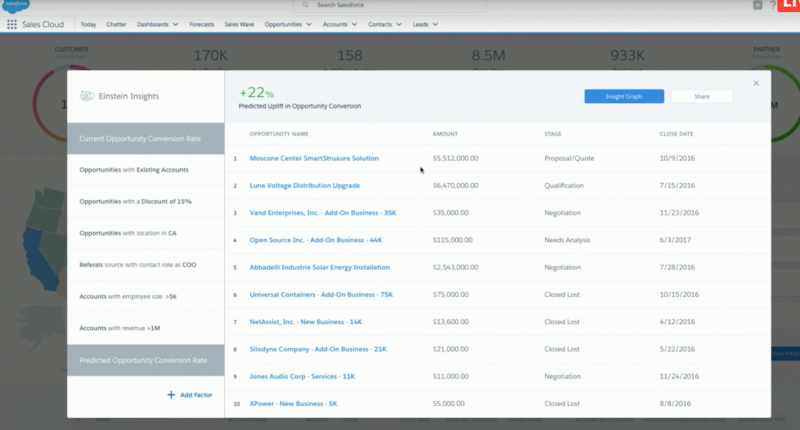Click the 8.5M metric on the dashboard
Viewport: 800px width, 430px height.
tap(488, 55)
